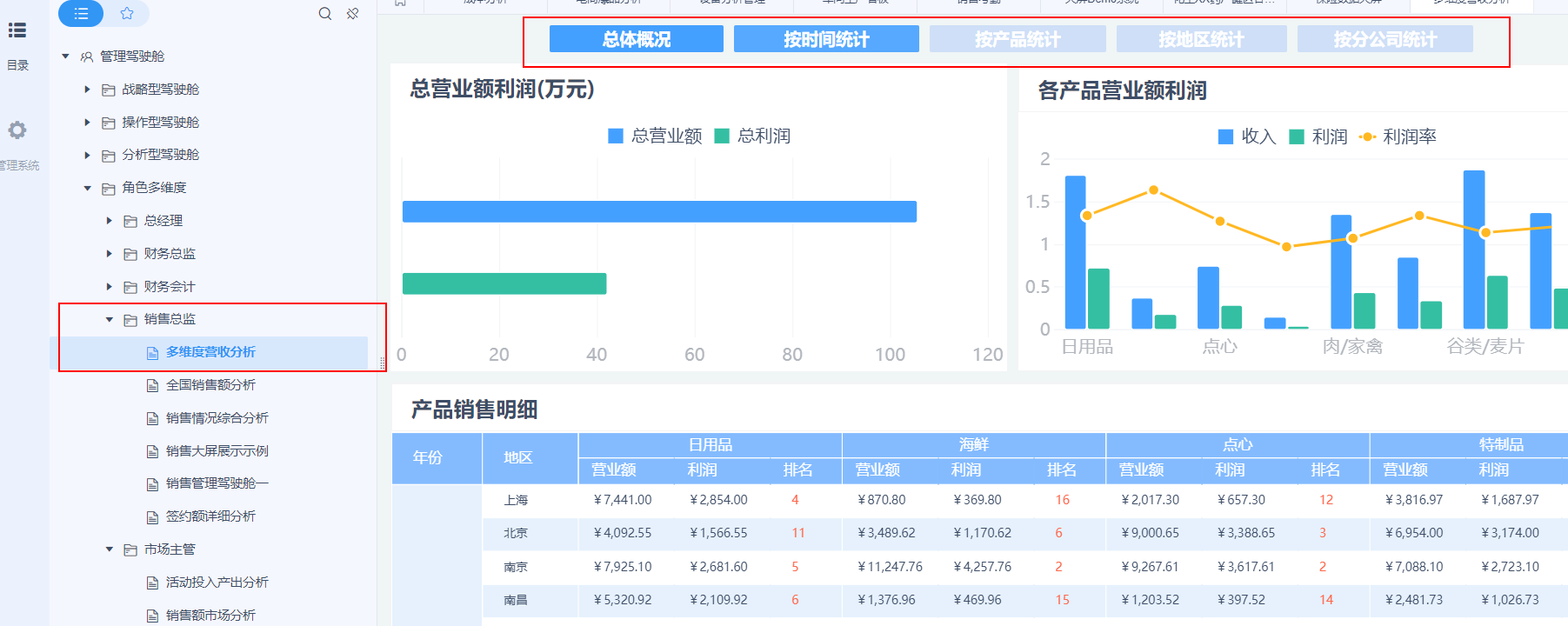1568x626 pixels.
Task: Switch to the 按产品统计 tab
Action: (1018, 39)
